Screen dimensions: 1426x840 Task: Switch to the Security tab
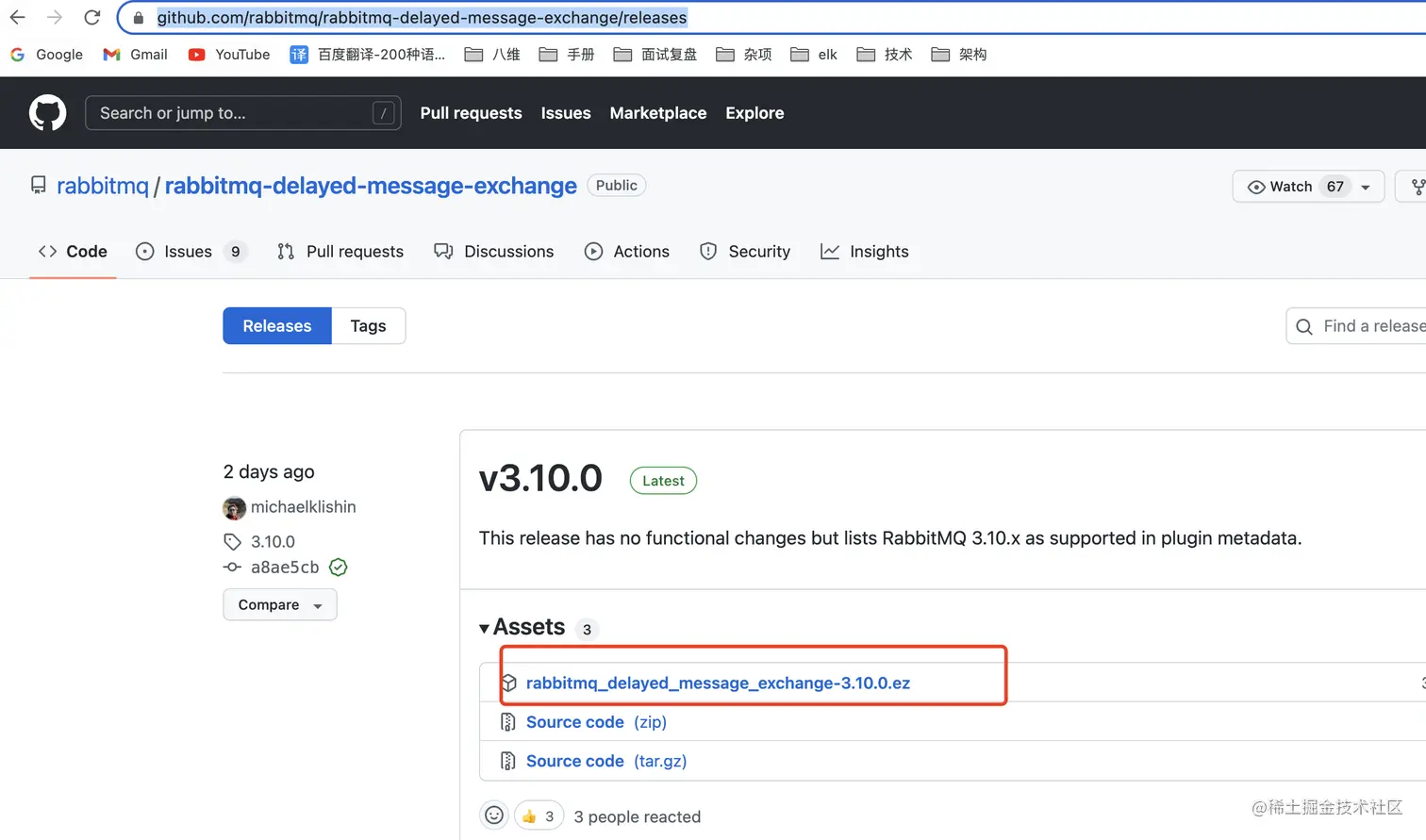pyautogui.click(x=745, y=252)
